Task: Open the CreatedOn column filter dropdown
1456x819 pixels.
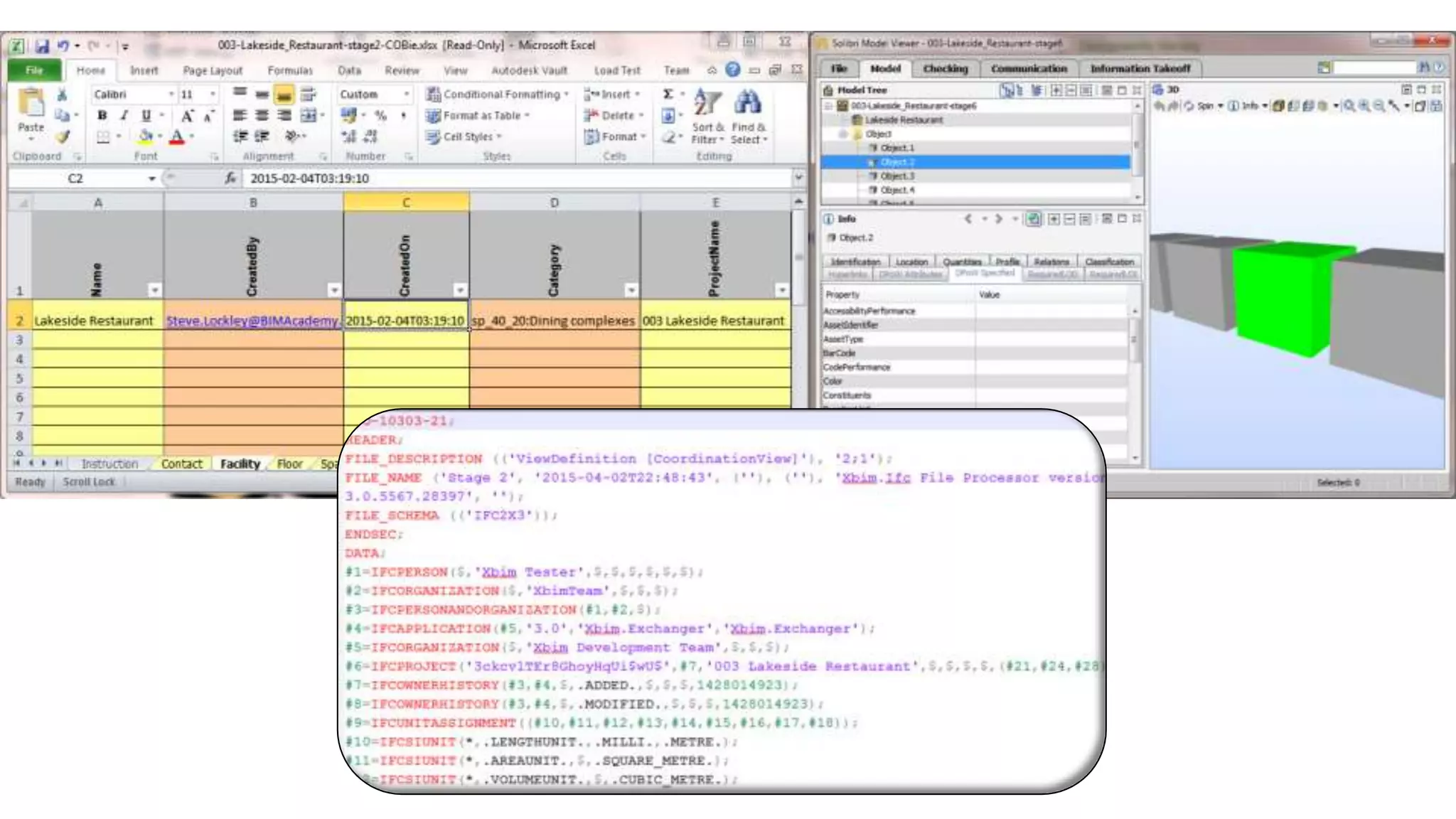Action: click(x=460, y=290)
